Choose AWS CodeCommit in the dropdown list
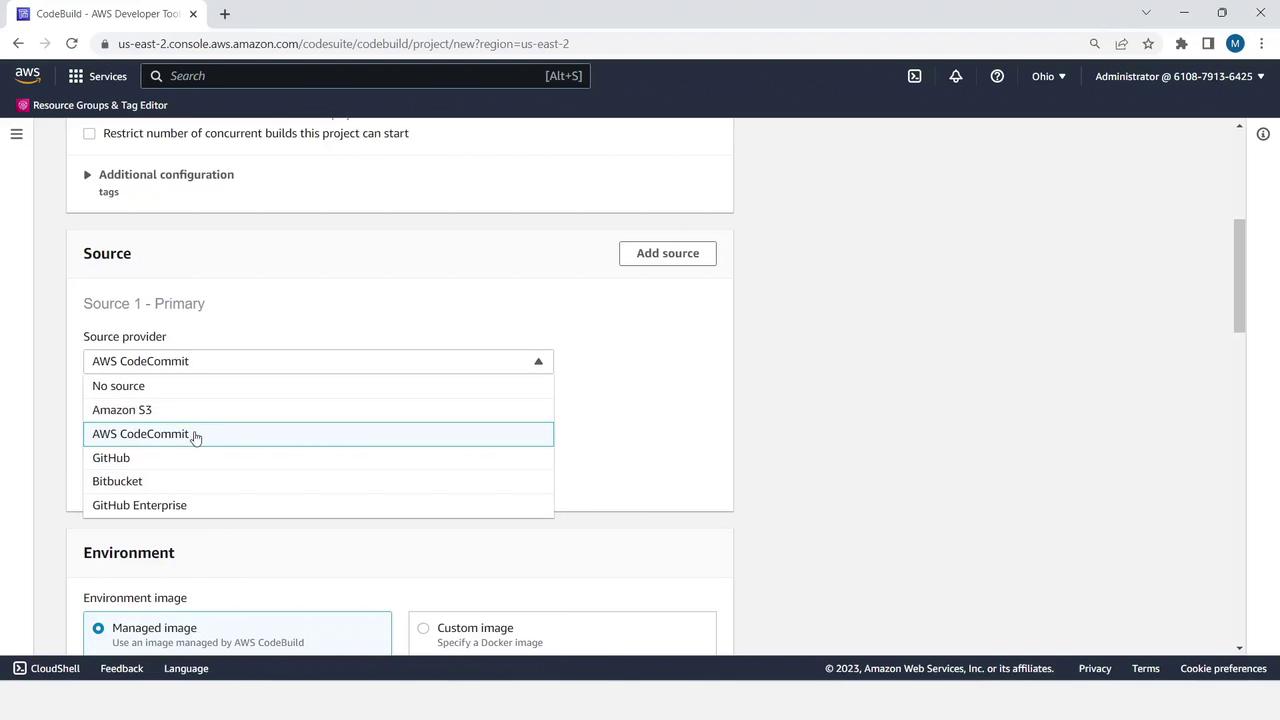 coord(318,434)
